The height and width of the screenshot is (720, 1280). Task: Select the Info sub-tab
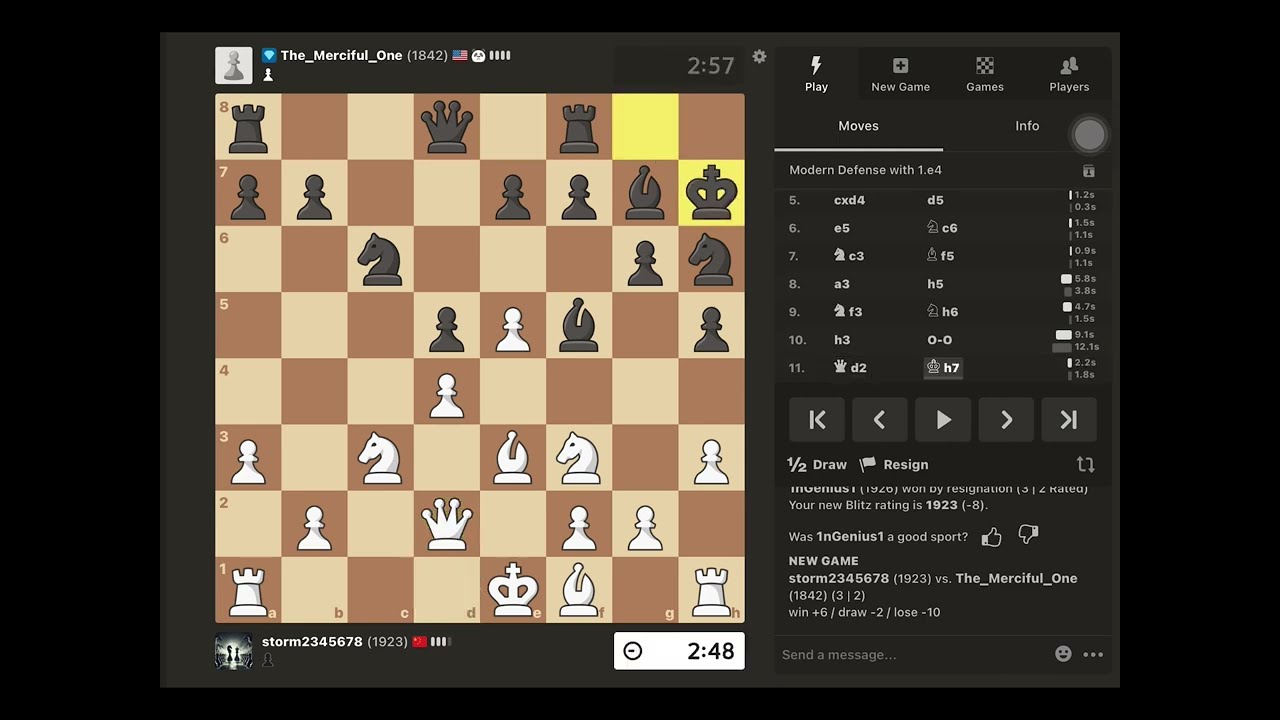pos(1027,126)
